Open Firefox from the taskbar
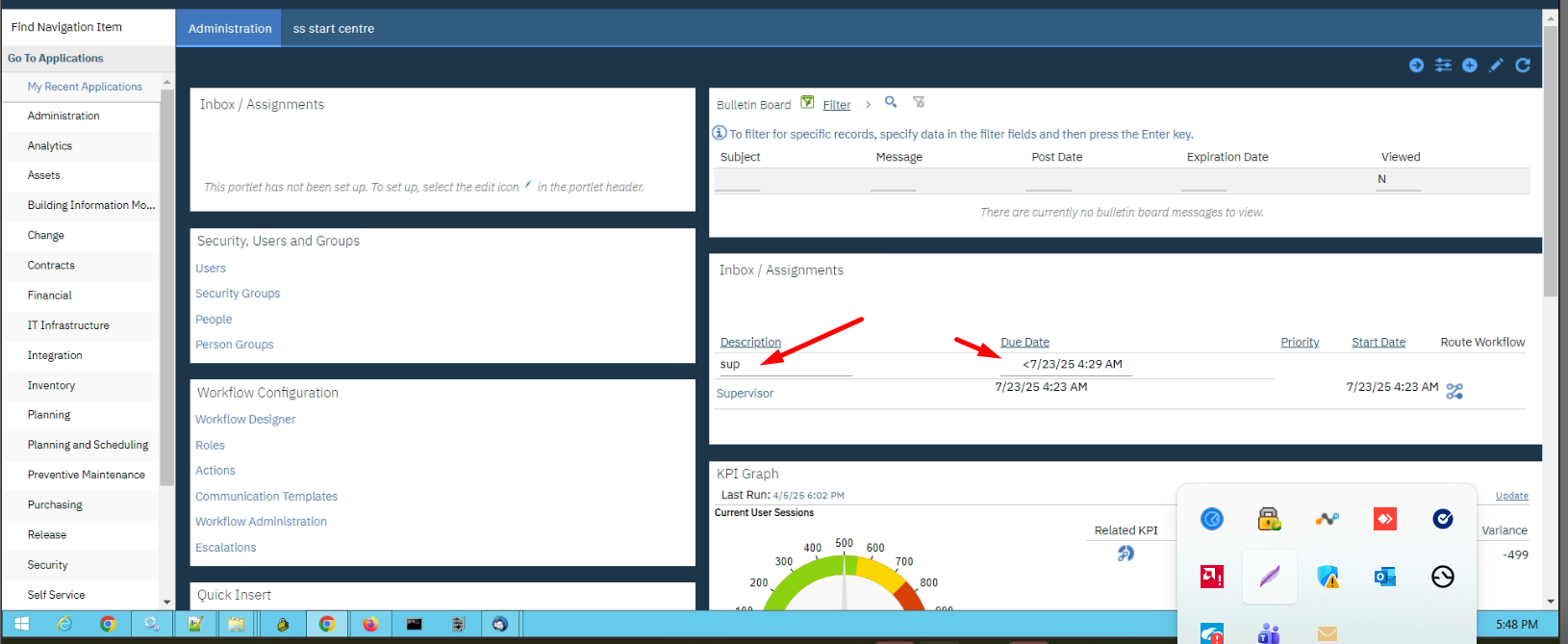This screenshot has height=644, width=1568. pyautogui.click(x=370, y=624)
